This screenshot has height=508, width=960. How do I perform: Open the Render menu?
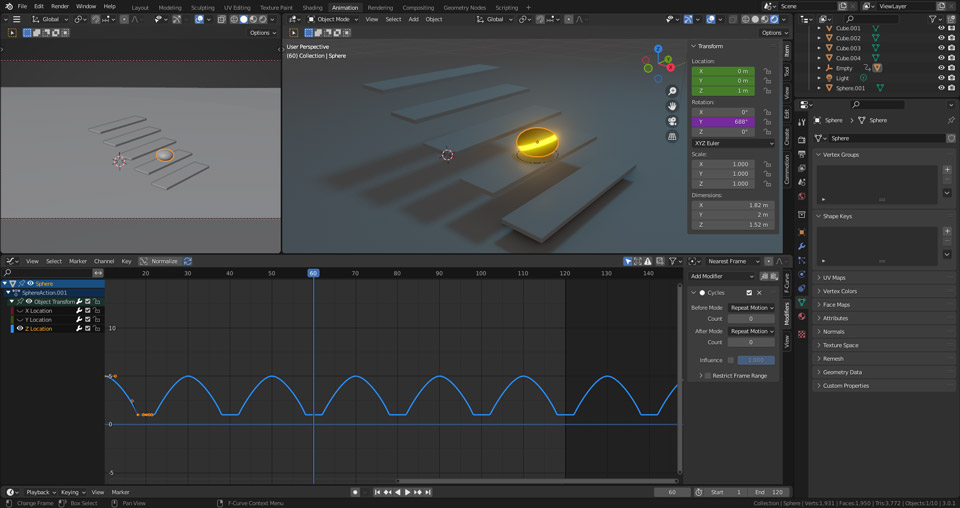coord(60,6)
